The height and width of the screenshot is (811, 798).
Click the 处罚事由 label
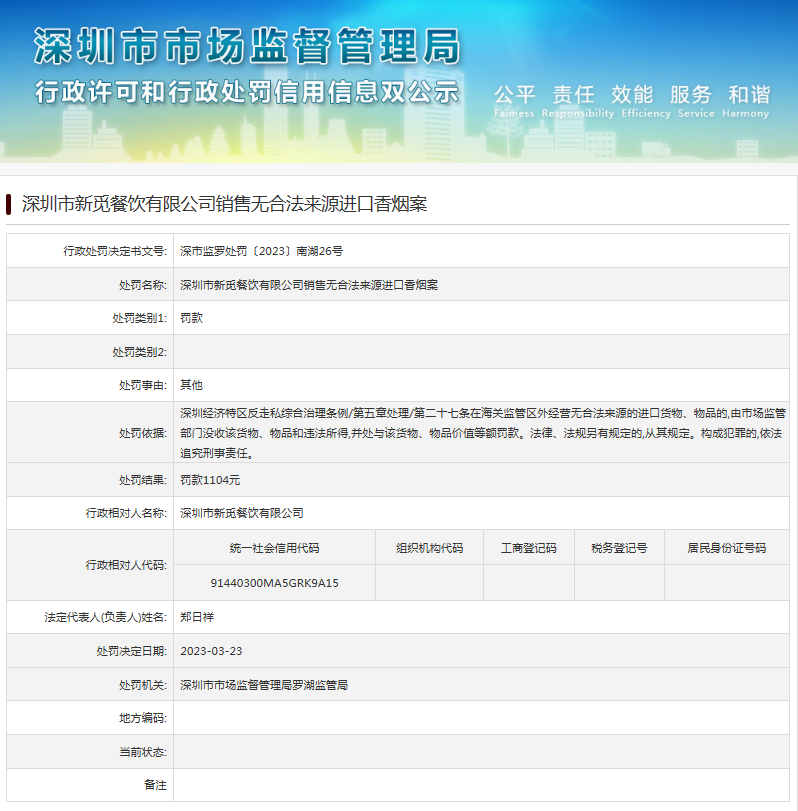143,385
